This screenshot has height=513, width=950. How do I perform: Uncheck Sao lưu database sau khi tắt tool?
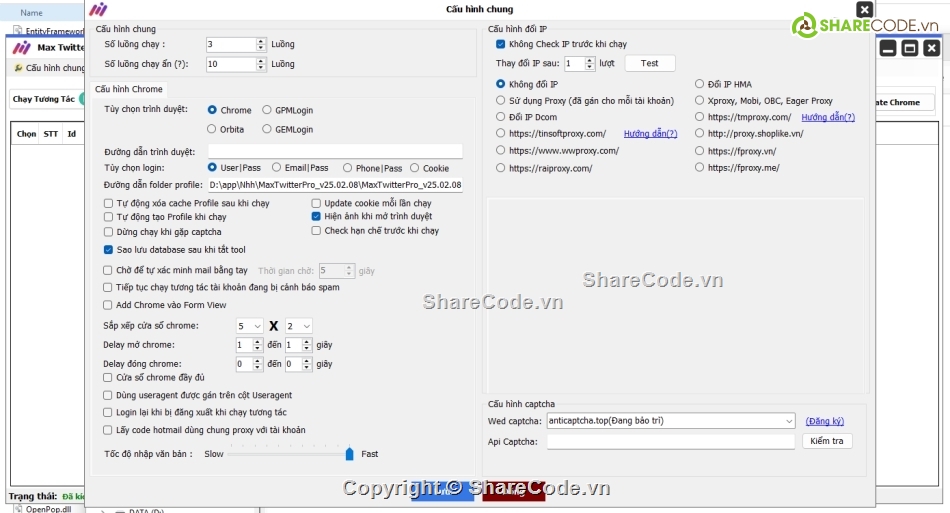click(x=108, y=250)
